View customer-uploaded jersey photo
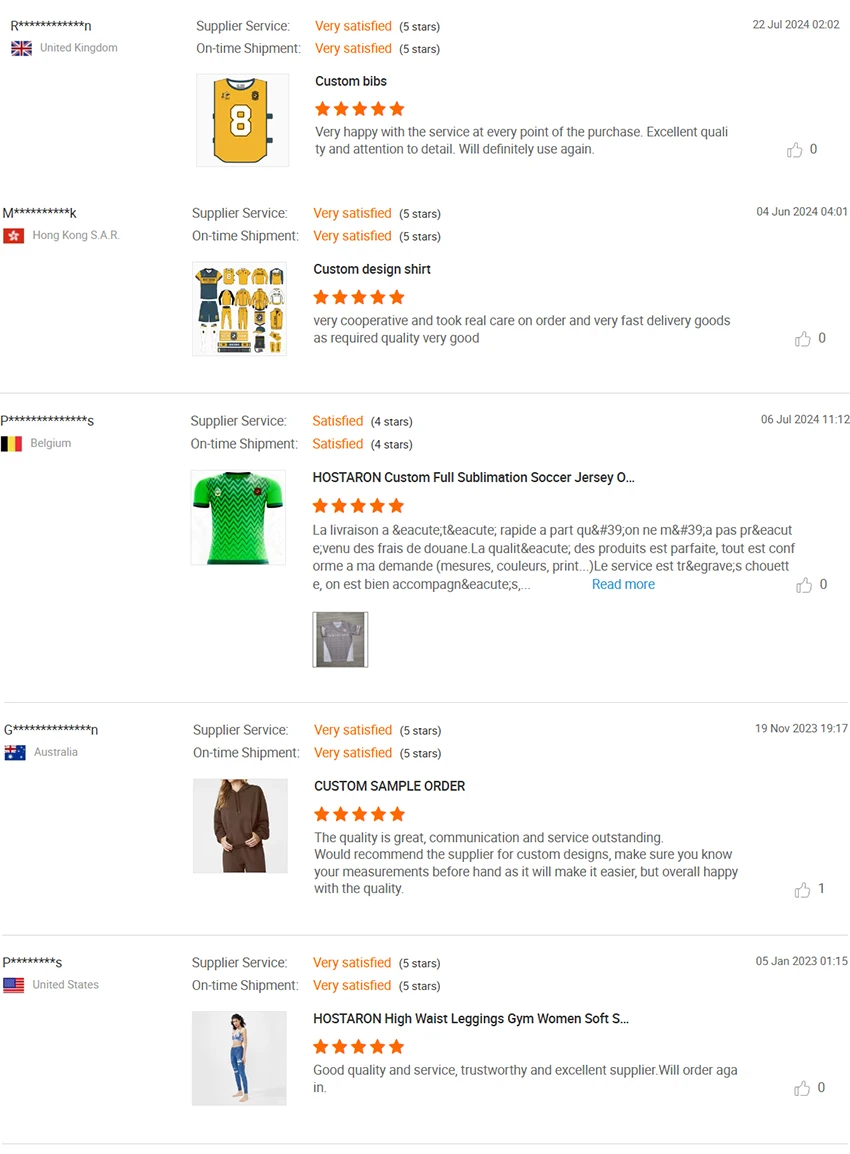This screenshot has width=850, height=1154. (340, 640)
